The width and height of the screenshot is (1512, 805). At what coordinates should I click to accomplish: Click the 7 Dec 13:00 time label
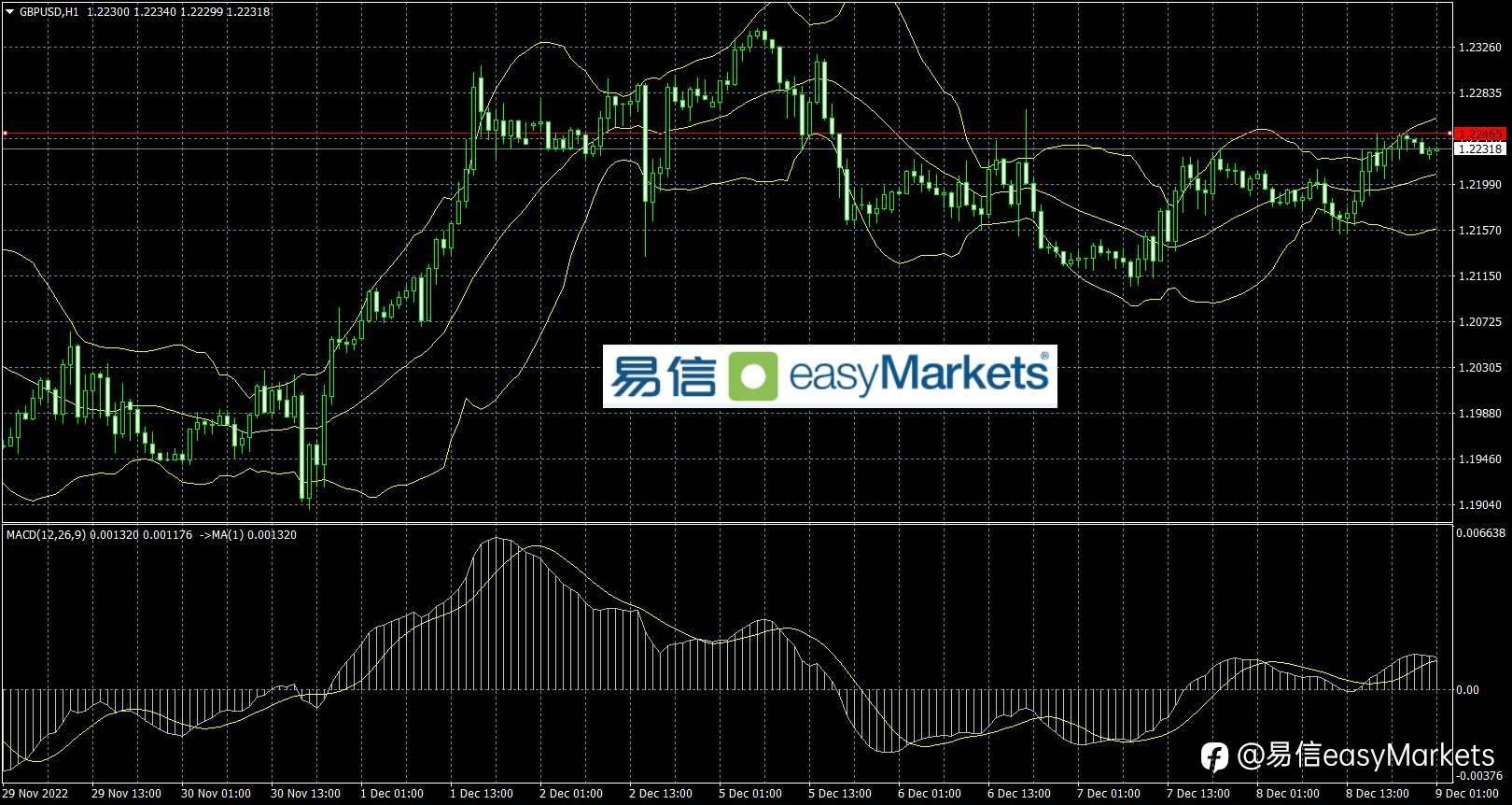click(1198, 794)
